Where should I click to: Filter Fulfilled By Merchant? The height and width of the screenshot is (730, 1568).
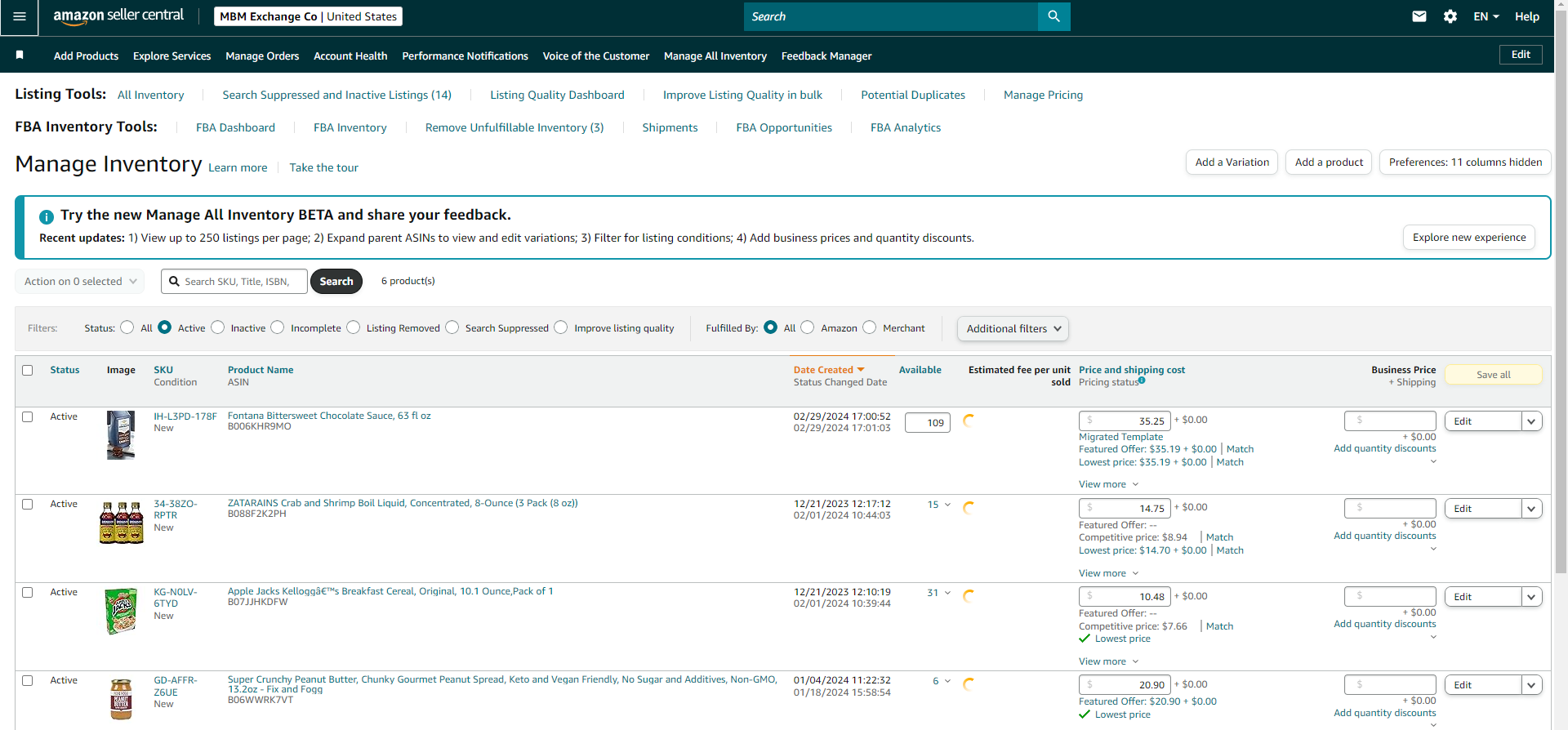pos(869,327)
